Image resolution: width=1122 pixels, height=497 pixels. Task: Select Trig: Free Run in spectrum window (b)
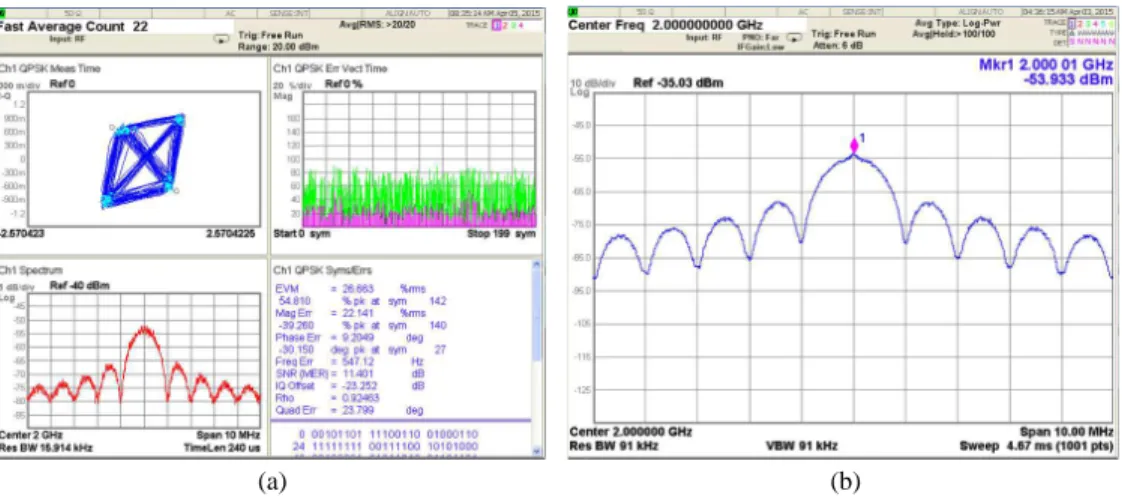(x=844, y=33)
